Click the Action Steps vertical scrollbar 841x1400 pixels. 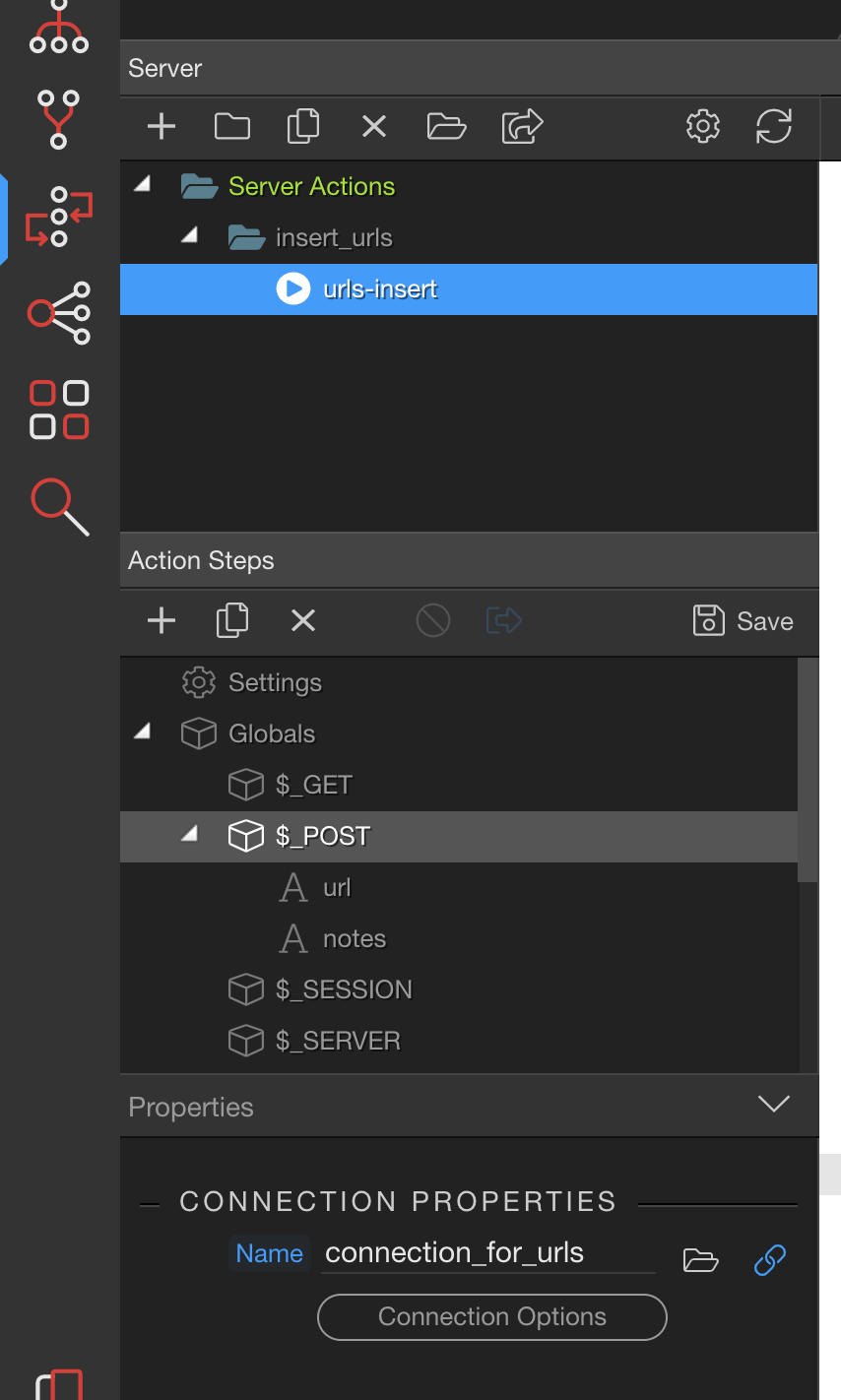808,770
